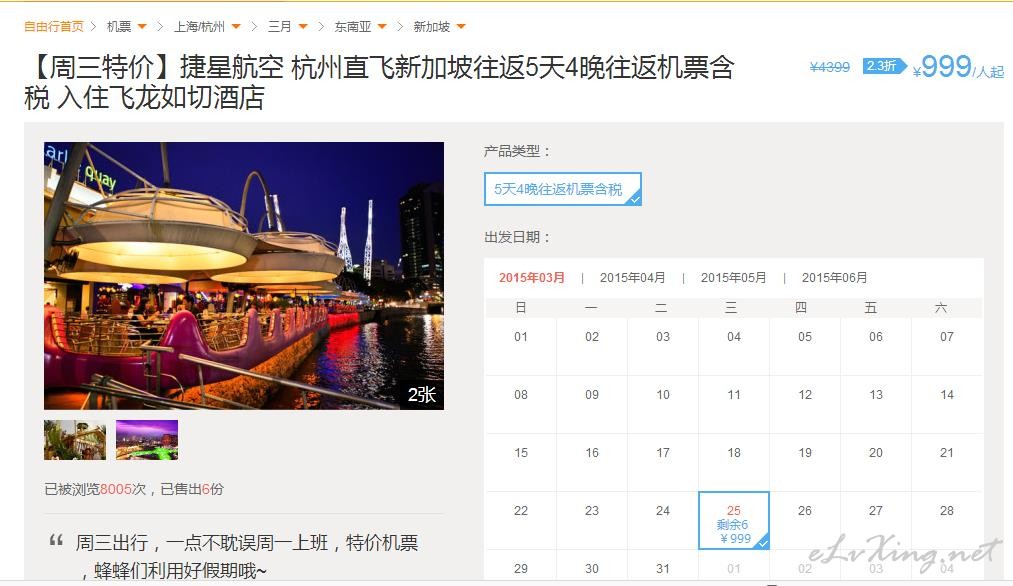Pick departure date 25 with ¥999
1013x586 pixels.
click(734, 521)
